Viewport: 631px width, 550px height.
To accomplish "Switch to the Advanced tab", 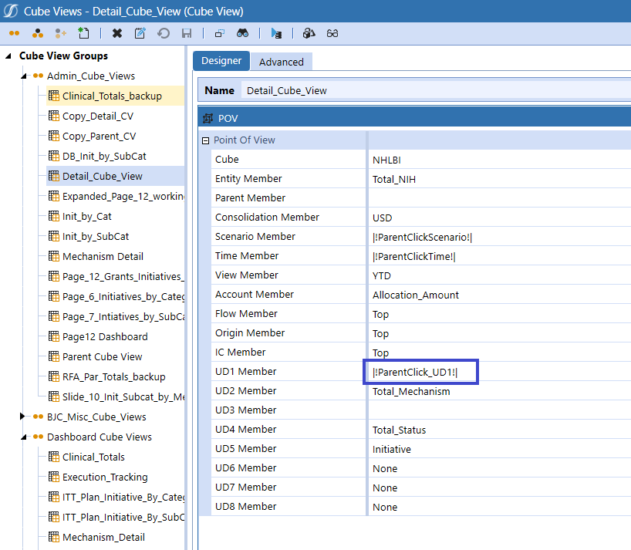I will coord(281,62).
